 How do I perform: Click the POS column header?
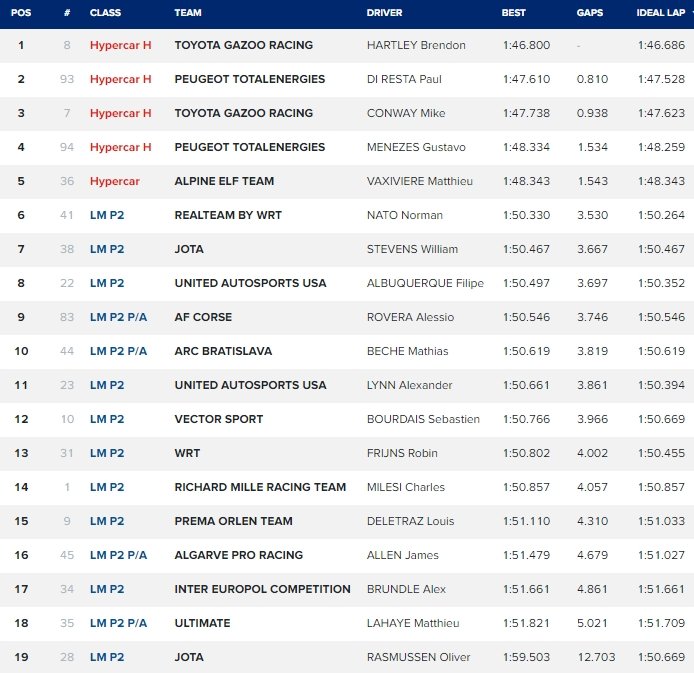click(x=21, y=13)
